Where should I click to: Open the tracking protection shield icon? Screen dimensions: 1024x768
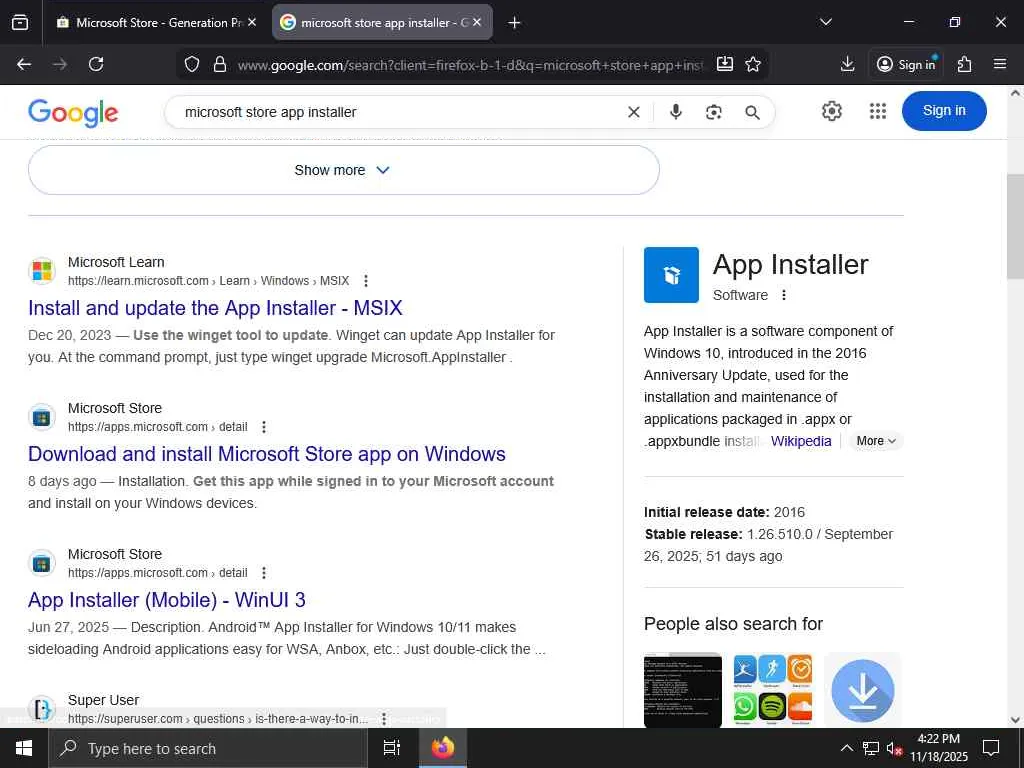pos(191,64)
